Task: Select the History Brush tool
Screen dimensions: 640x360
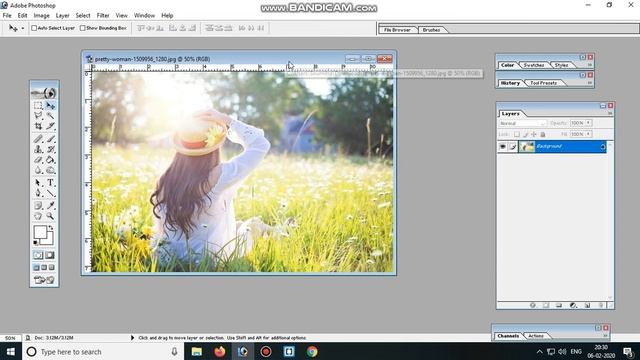Action: pos(50,149)
